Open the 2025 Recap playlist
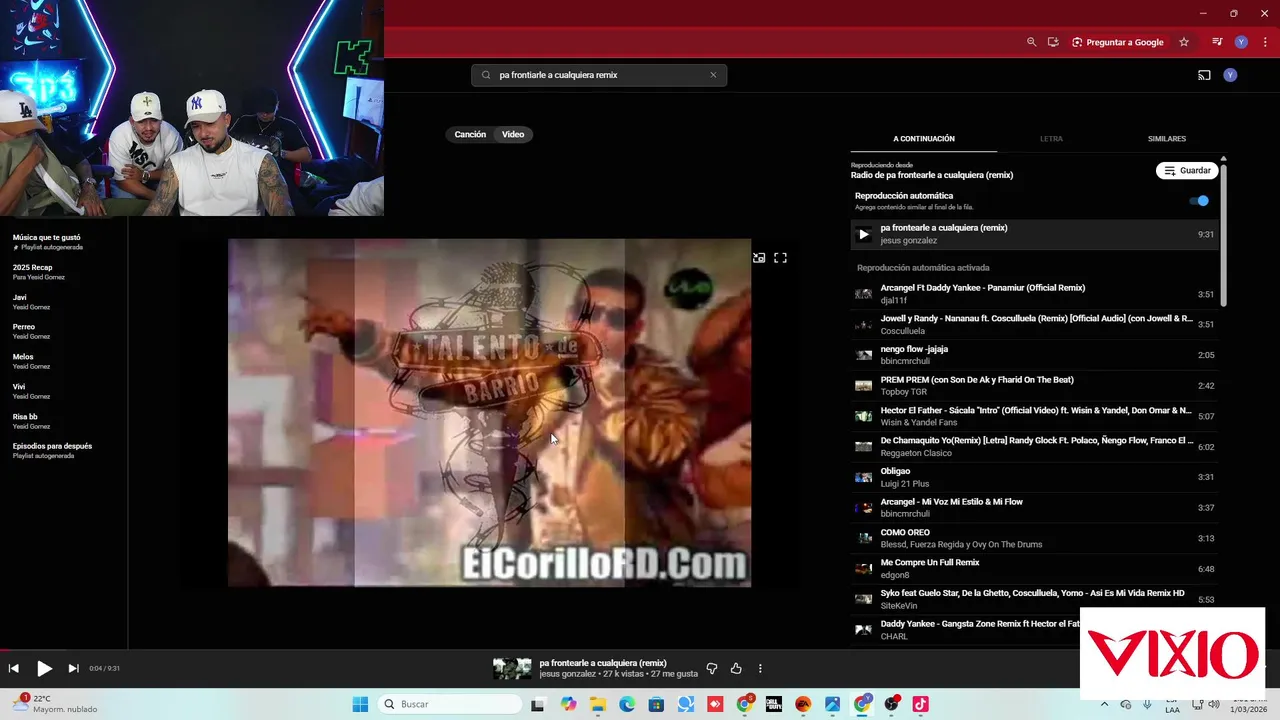 (39, 272)
